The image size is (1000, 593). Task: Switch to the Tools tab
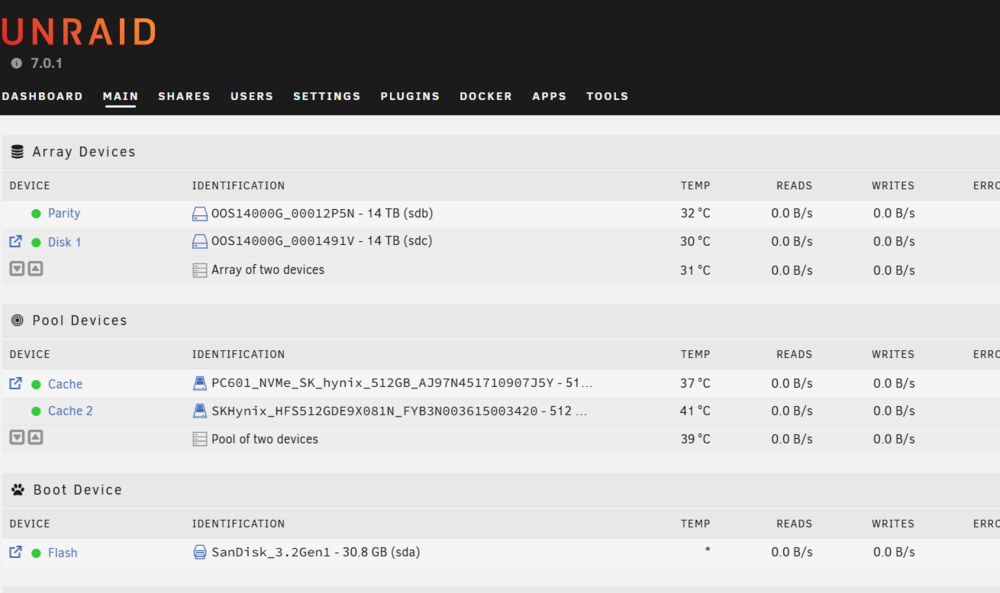click(x=607, y=96)
